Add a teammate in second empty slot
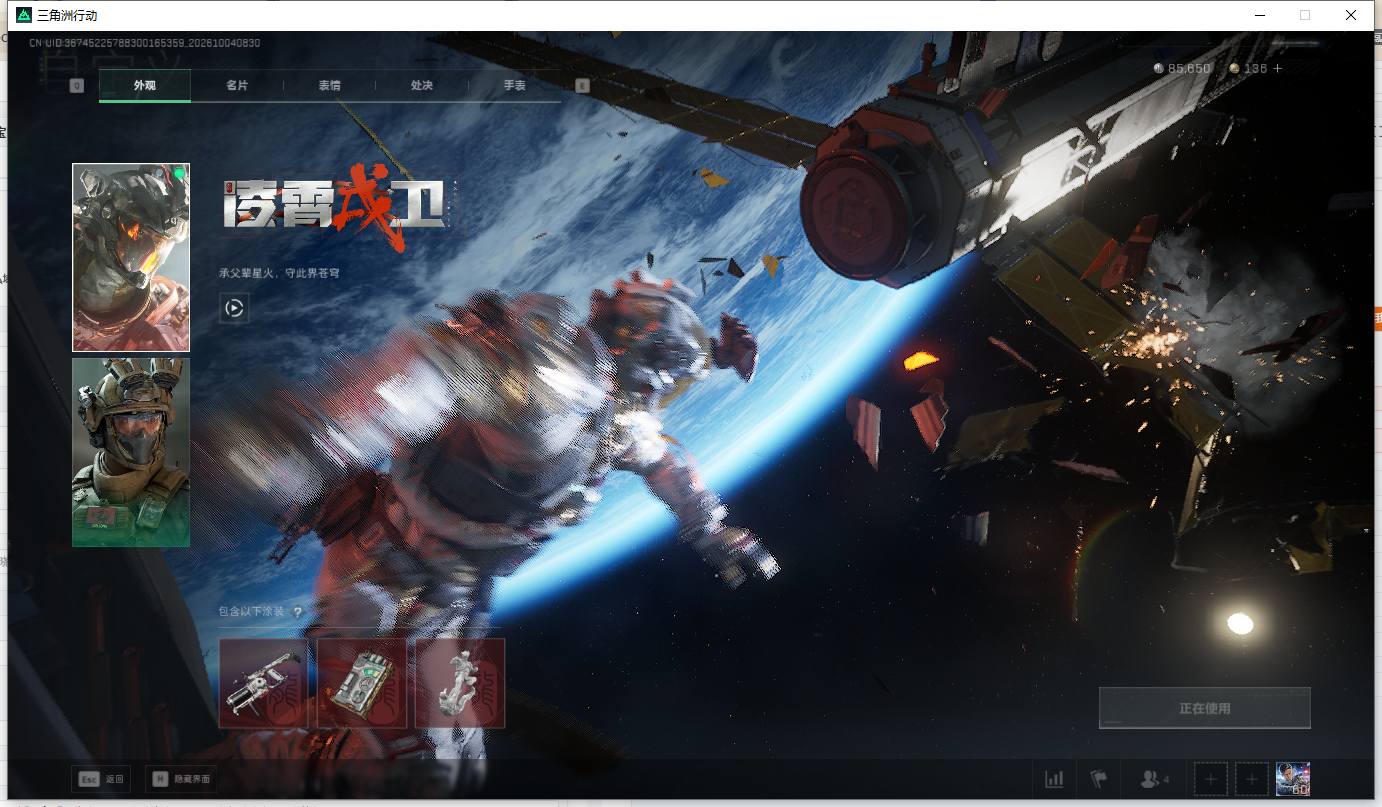Viewport: 1382px width, 807px height. point(1251,779)
